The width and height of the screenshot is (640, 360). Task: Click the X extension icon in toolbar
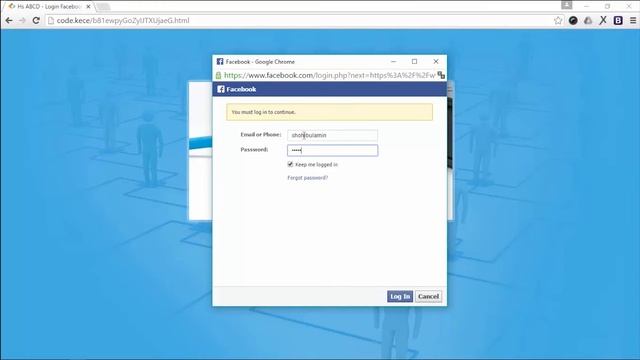click(603, 20)
